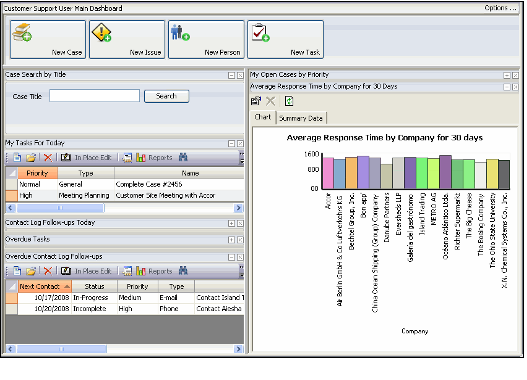Switch to the Chart tab

click(263, 117)
